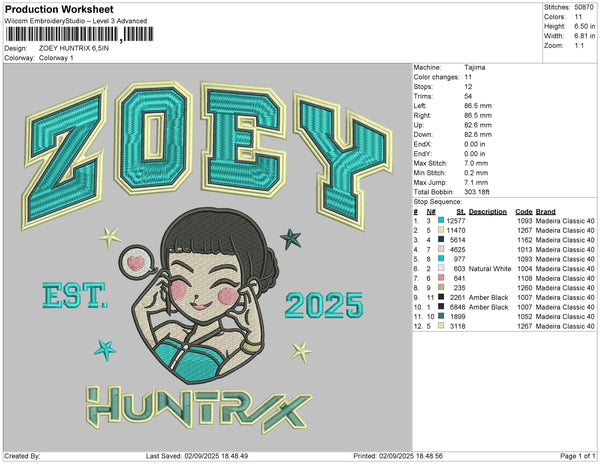Select the Up value '82.6 mm'
Screen dimensions: 600x464
(x=478, y=125)
